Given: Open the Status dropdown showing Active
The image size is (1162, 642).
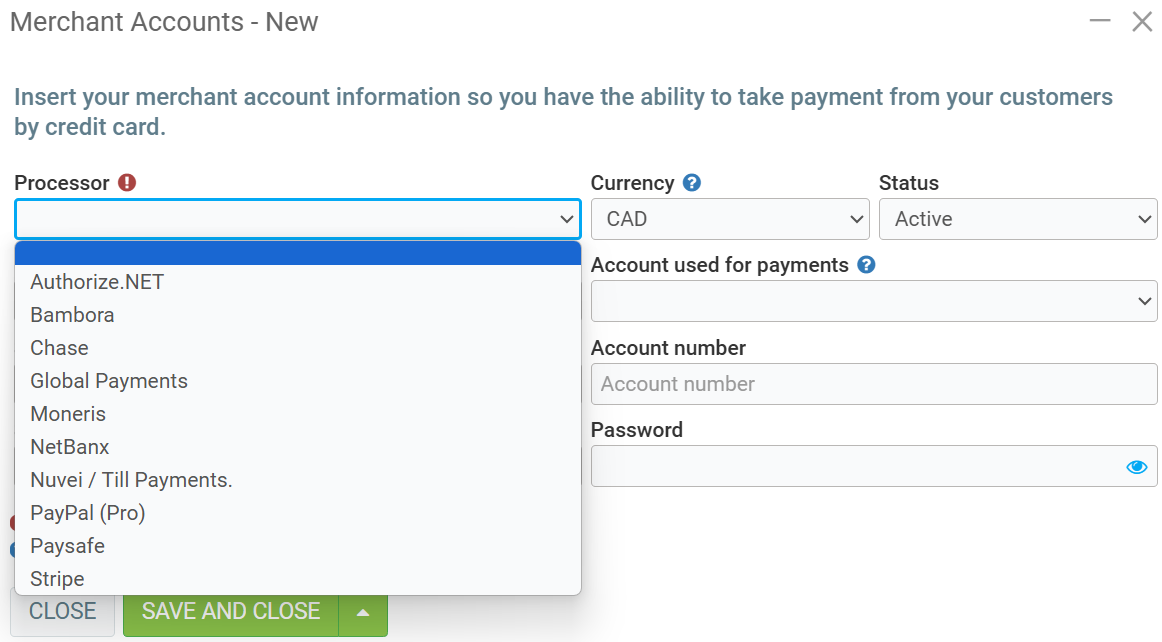Looking at the screenshot, I should pos(1018,219).
